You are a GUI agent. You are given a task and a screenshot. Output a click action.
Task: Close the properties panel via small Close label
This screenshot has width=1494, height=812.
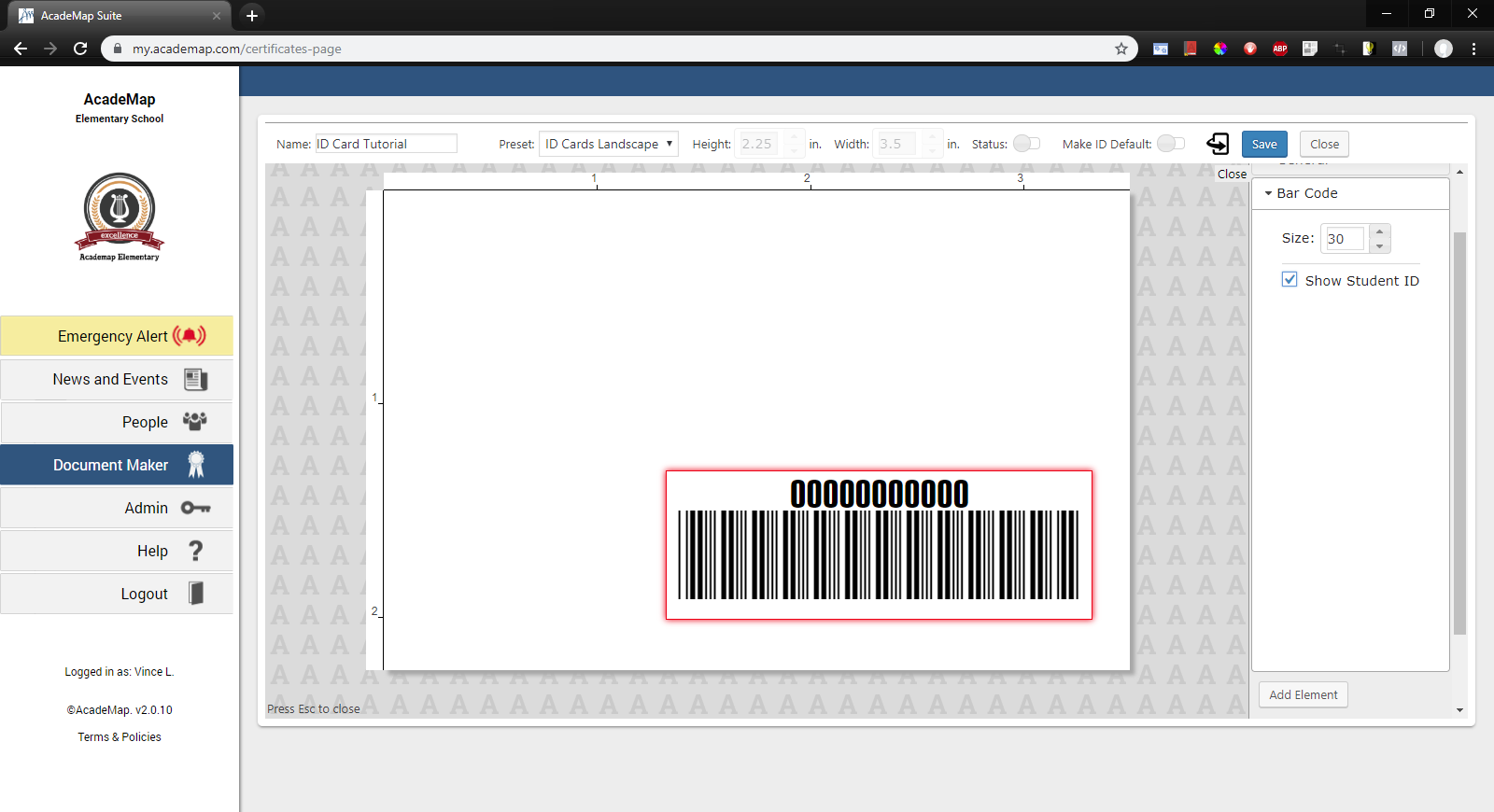(x=1232, y=174)
